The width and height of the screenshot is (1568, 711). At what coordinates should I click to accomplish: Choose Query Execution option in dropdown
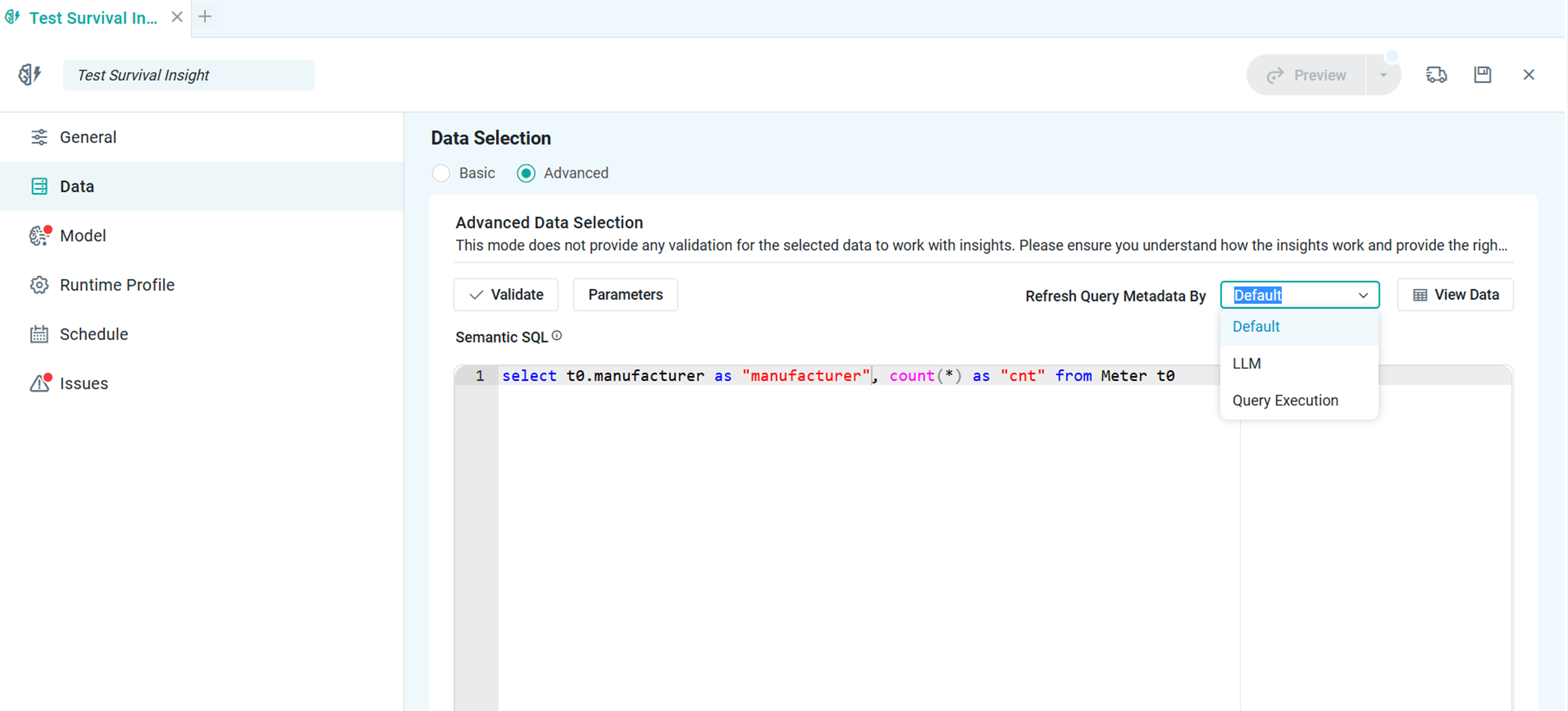(1285, 400)
